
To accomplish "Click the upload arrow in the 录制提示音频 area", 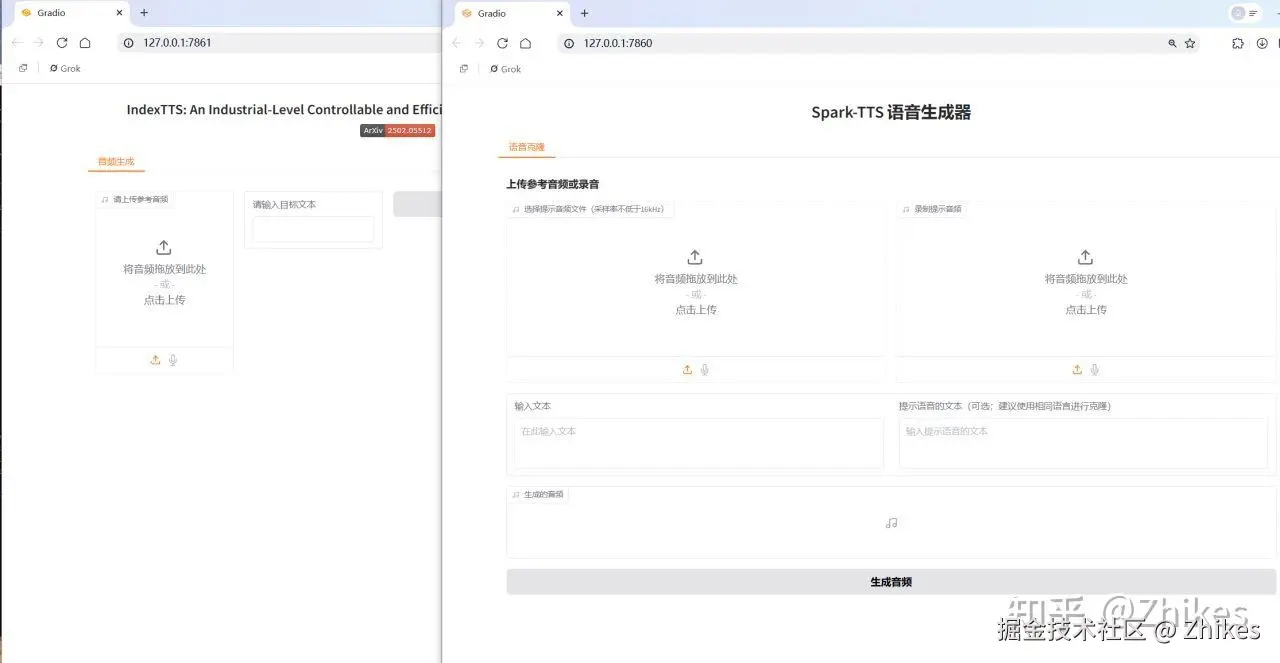I will (1085, 257).
